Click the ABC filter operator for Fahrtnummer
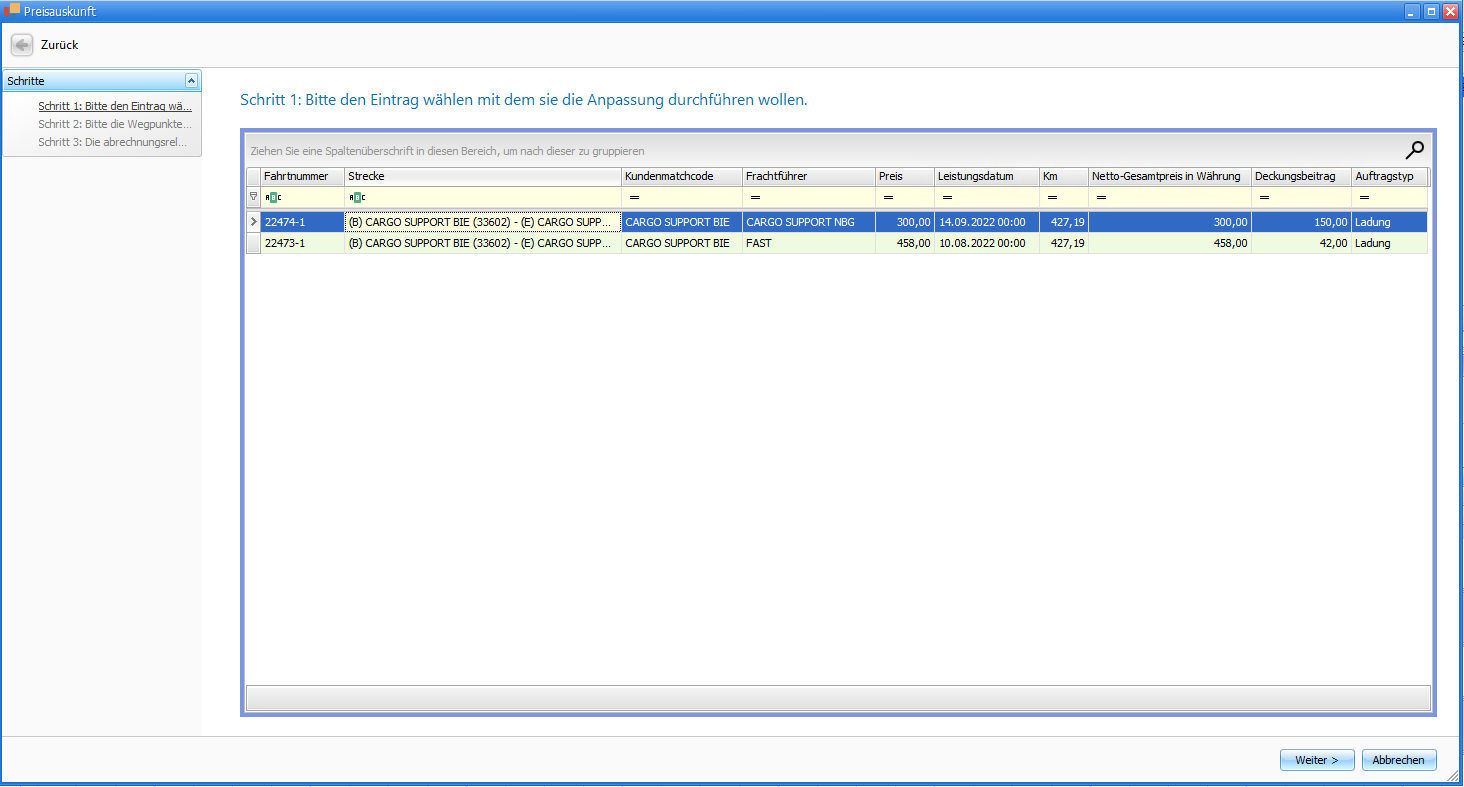 click(x=273, y=198)
